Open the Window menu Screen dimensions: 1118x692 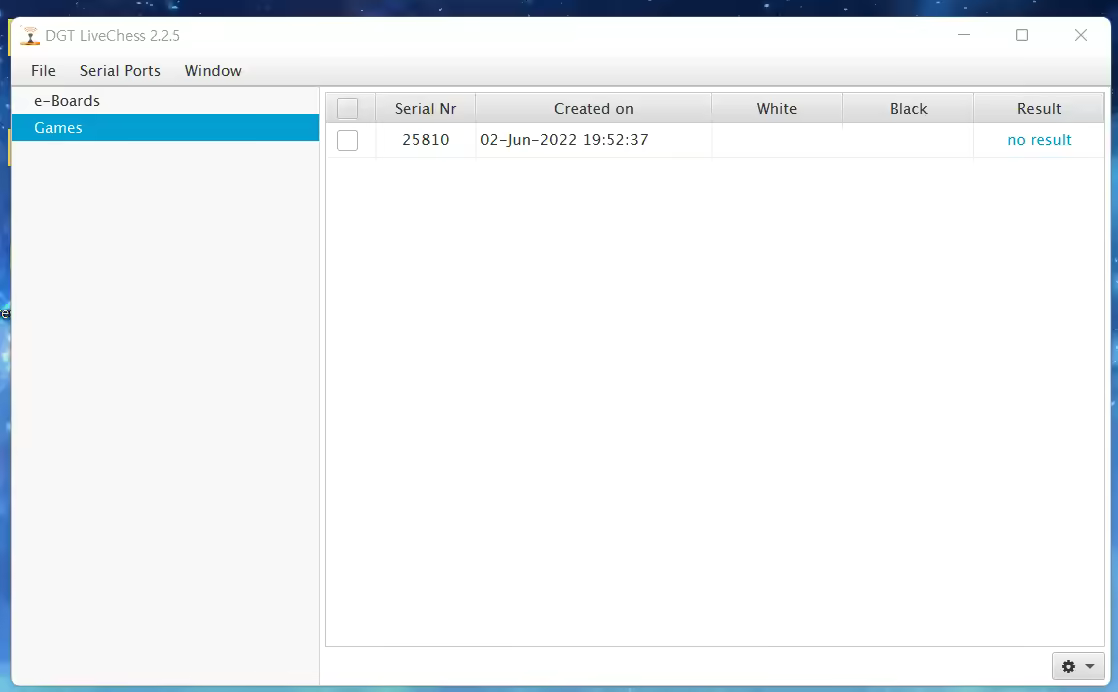(x=213, y=71)
